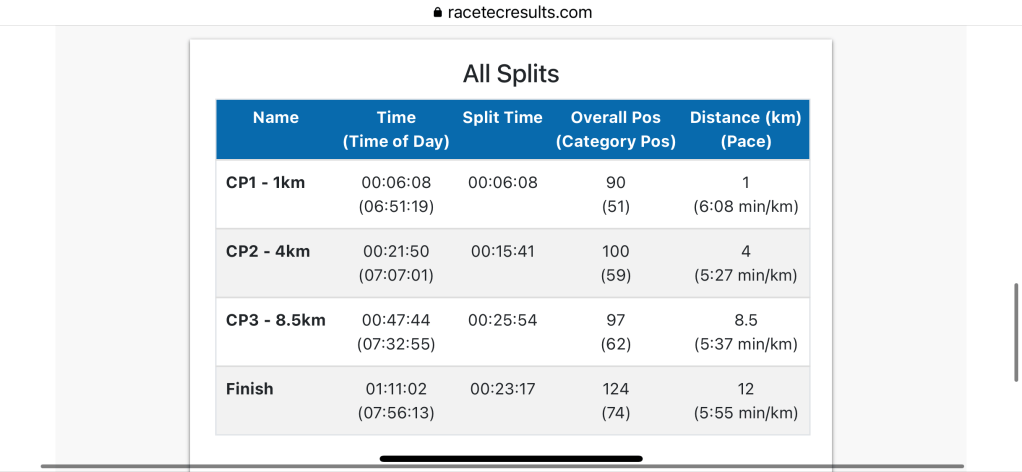Click the Finish row label
This screenshot has height=472, width=1022.
click(250, 389)
